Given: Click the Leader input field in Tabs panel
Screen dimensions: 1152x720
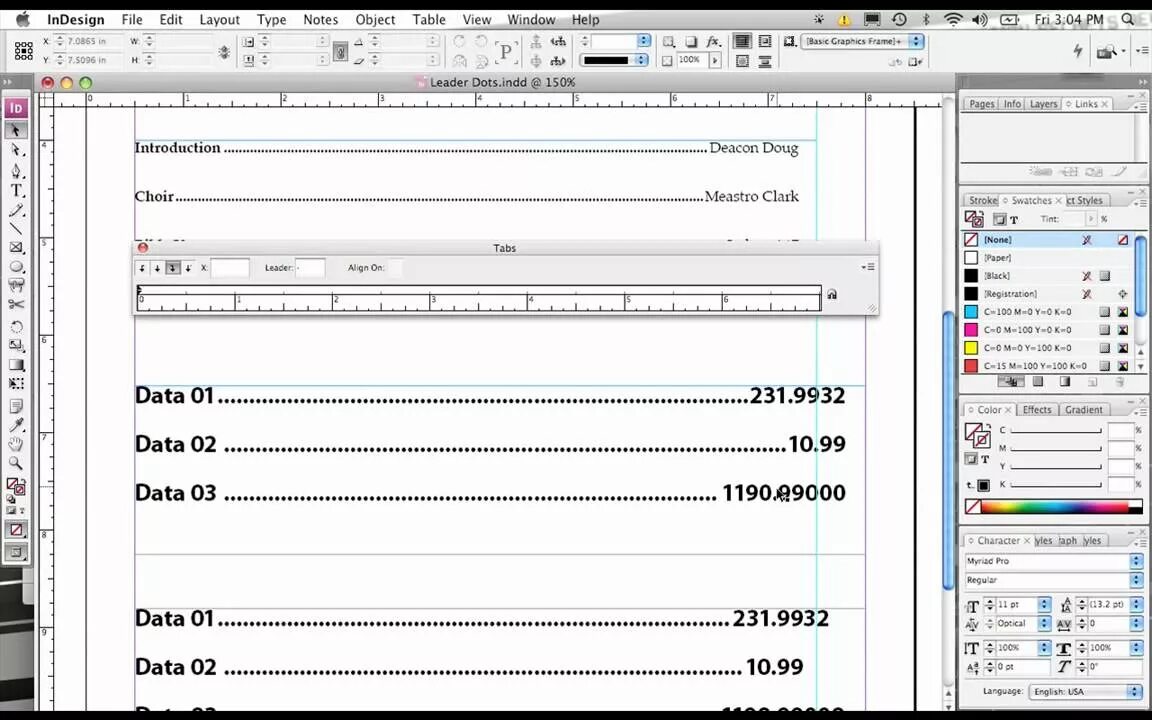Looking at the screenshot, I should click(310, 268).
